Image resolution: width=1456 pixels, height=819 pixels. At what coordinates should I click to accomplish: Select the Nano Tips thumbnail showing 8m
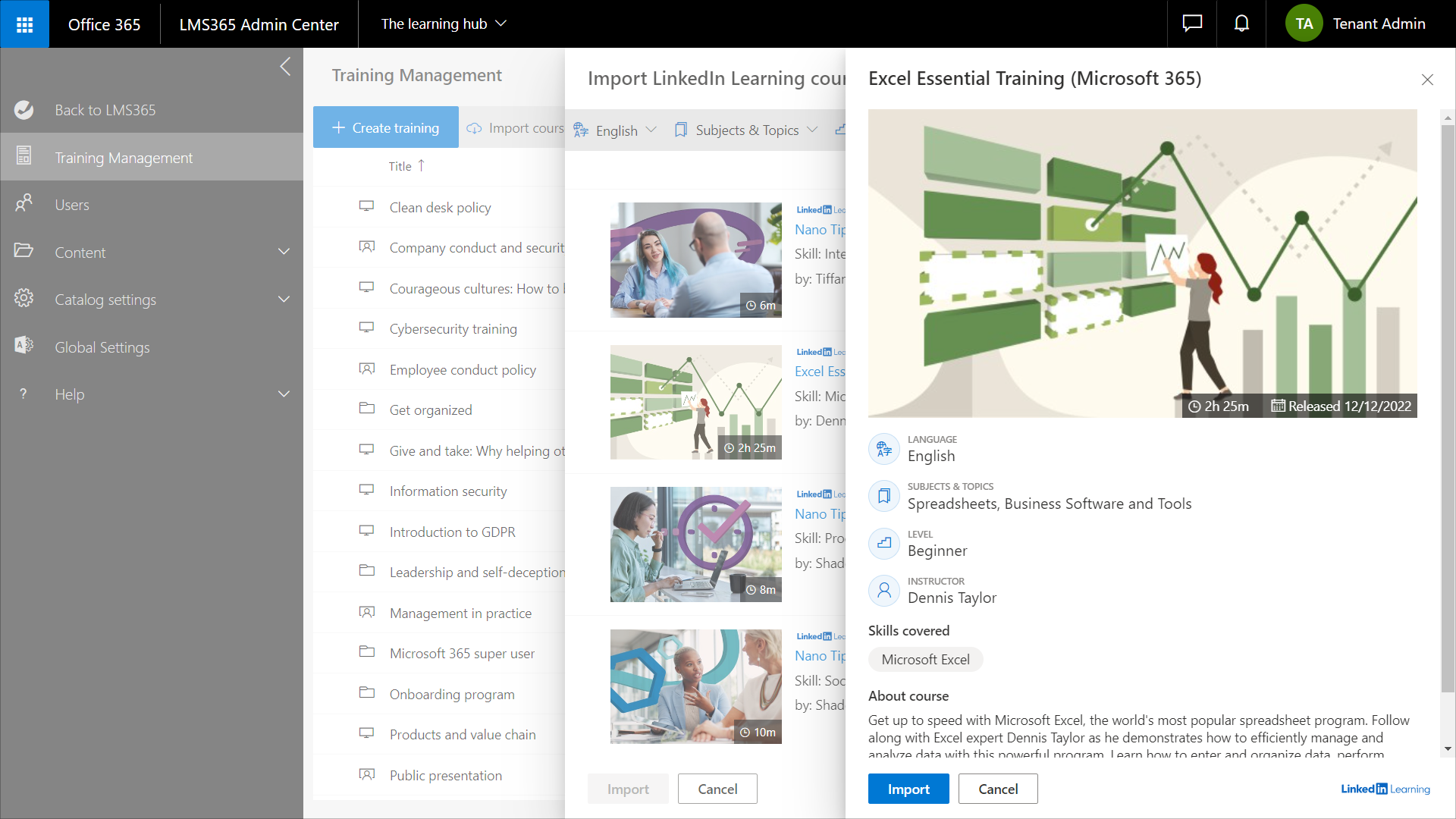(696, 544)
